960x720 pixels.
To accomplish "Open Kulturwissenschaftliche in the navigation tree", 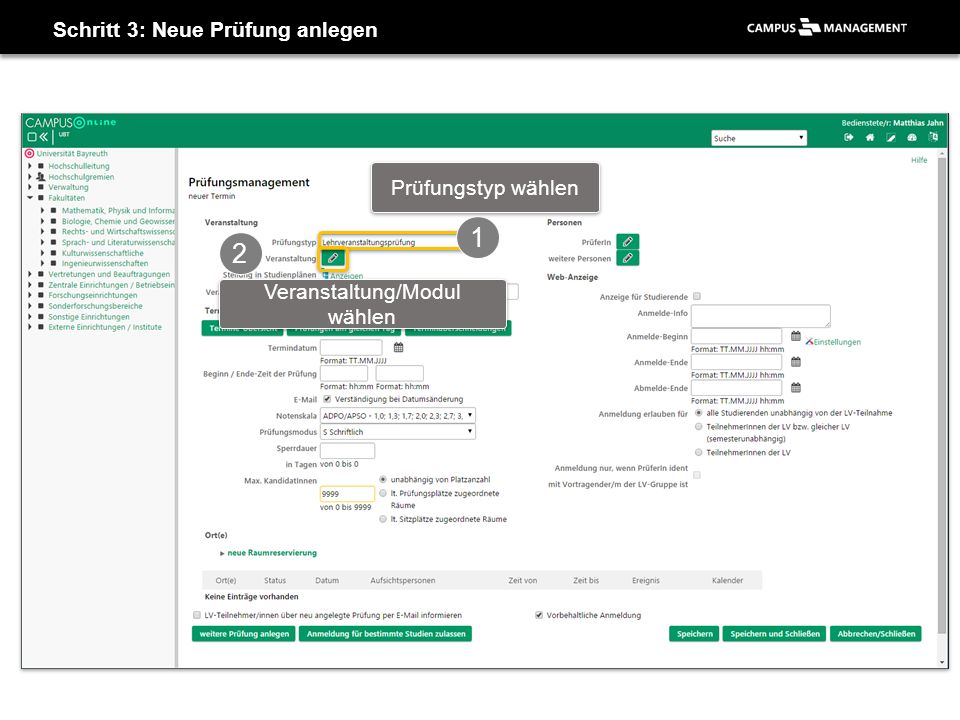I will tap(103, 253).
